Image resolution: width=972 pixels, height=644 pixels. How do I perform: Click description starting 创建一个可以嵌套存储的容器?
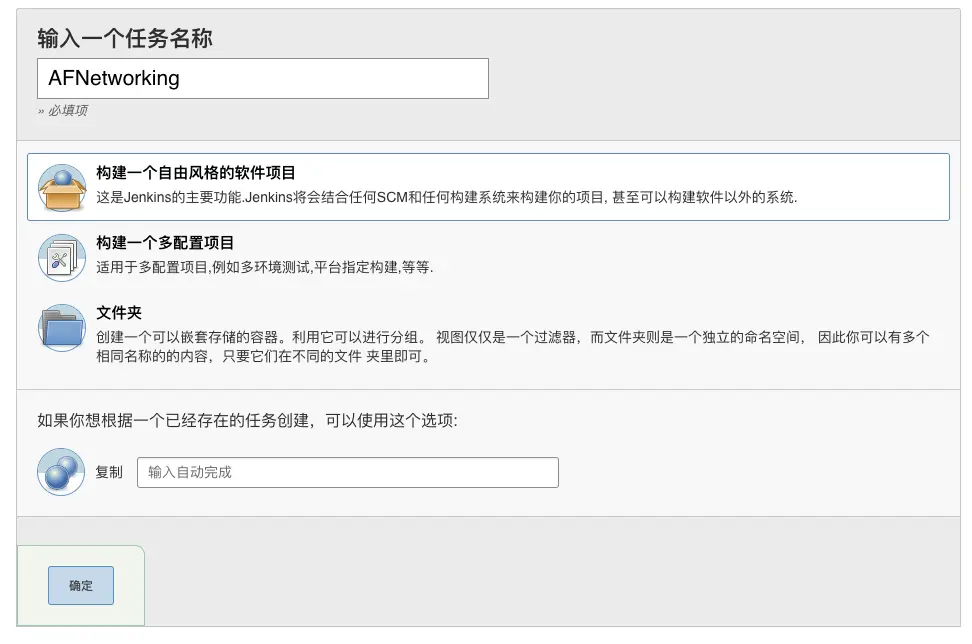(x=513, y=347)
